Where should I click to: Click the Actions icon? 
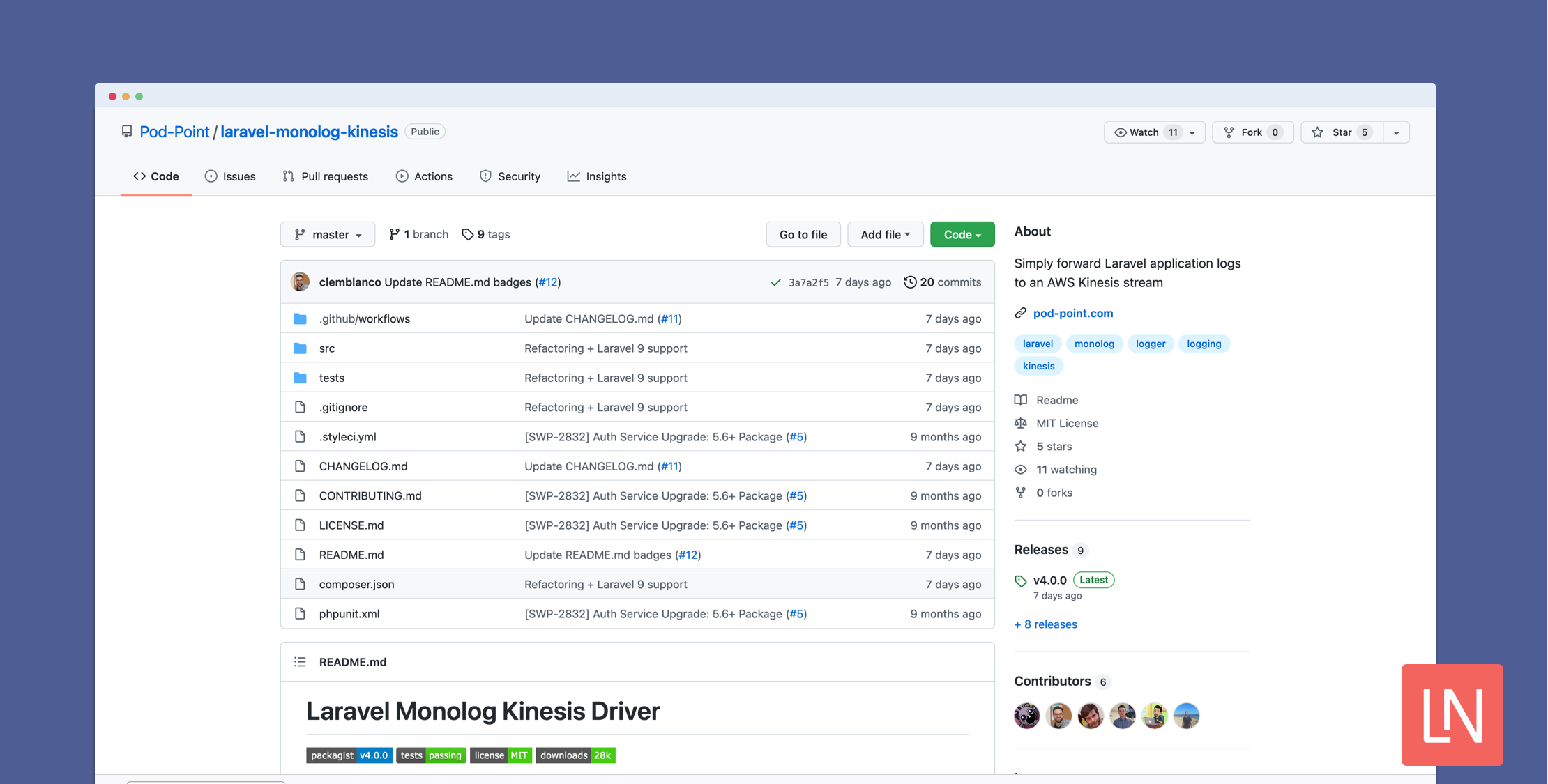coord(400,175)
